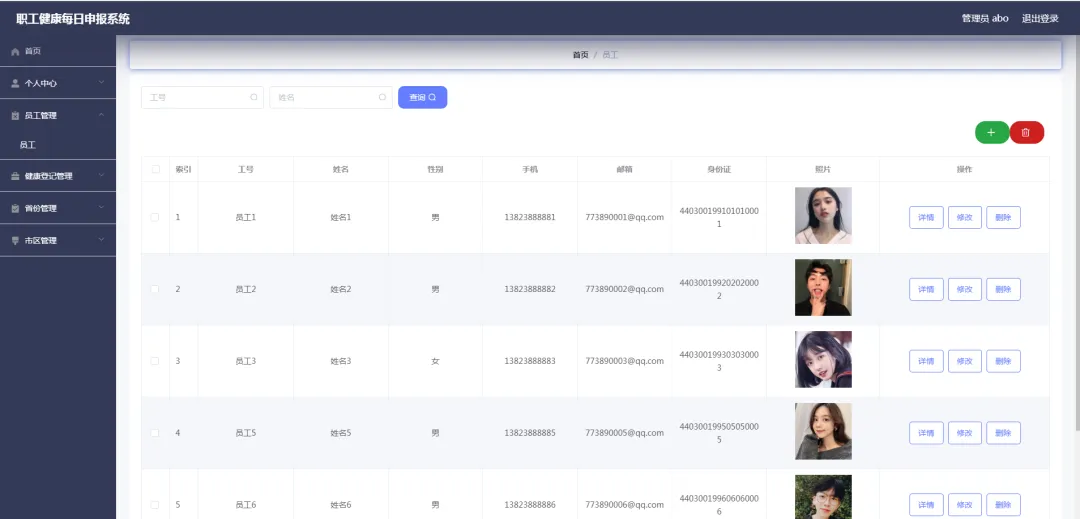Click the 身份证 column header
Screen dimensions: 1080x519
(x=719, y=169)
